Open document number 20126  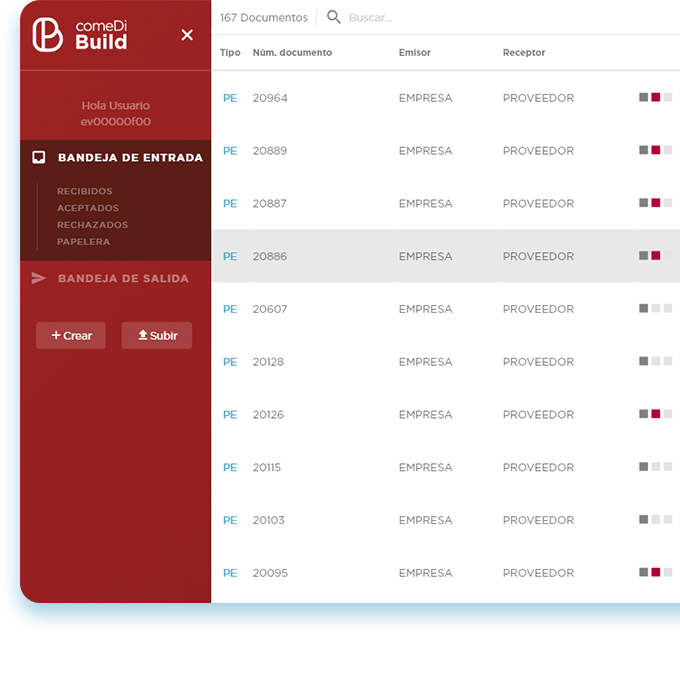coord(268,415)
